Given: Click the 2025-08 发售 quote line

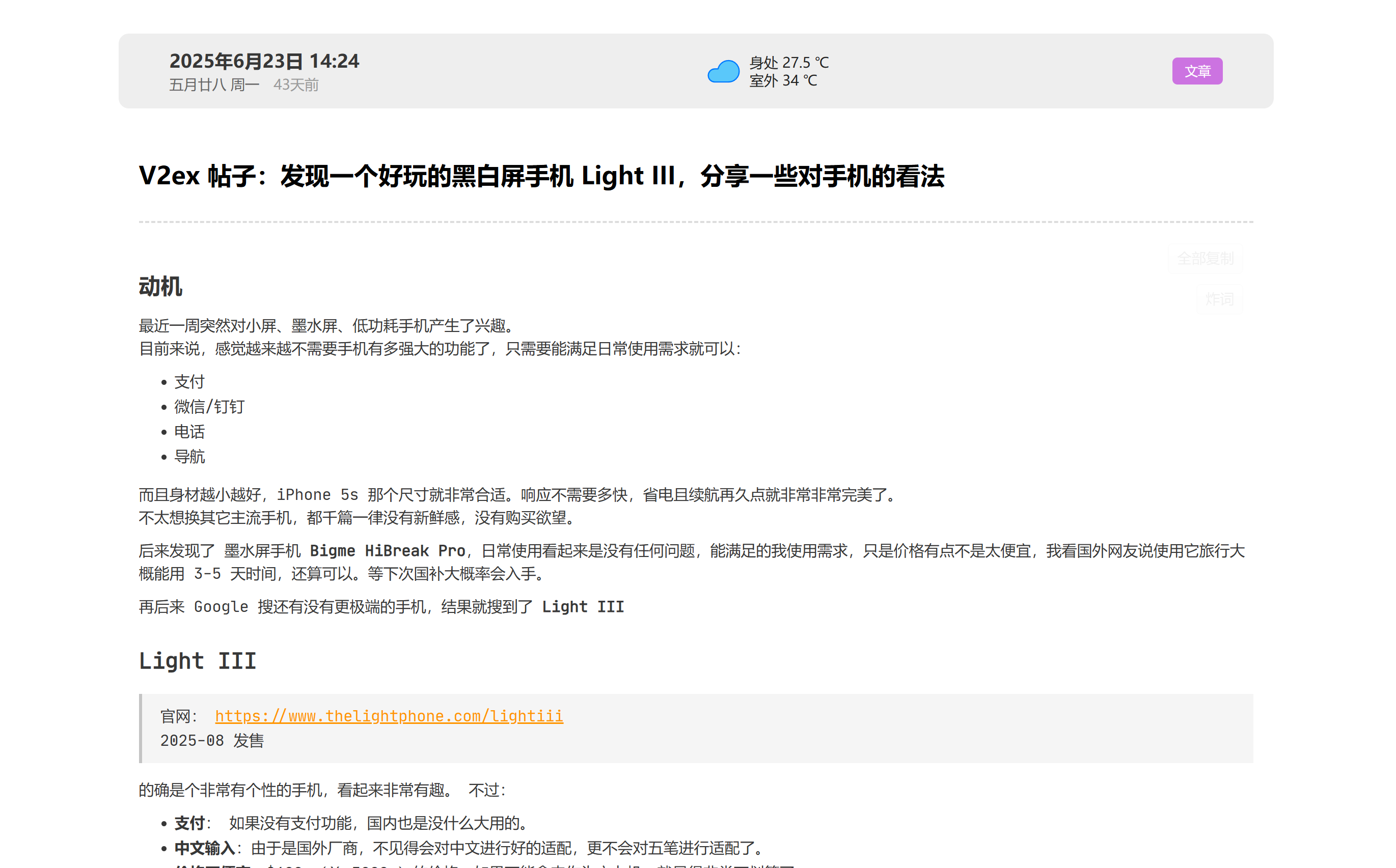Looking at the screenshot, I should (x=212, y=741).
